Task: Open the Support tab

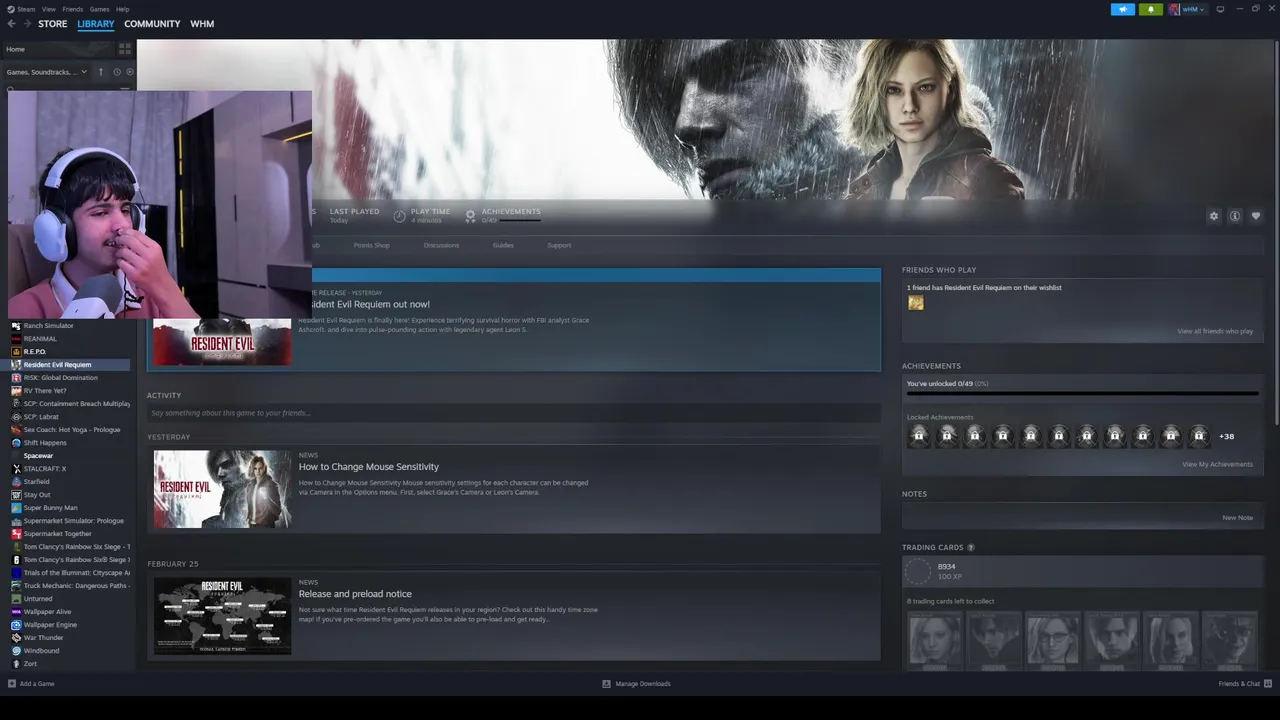Action: pyautogui.click(x=559, y=245)
